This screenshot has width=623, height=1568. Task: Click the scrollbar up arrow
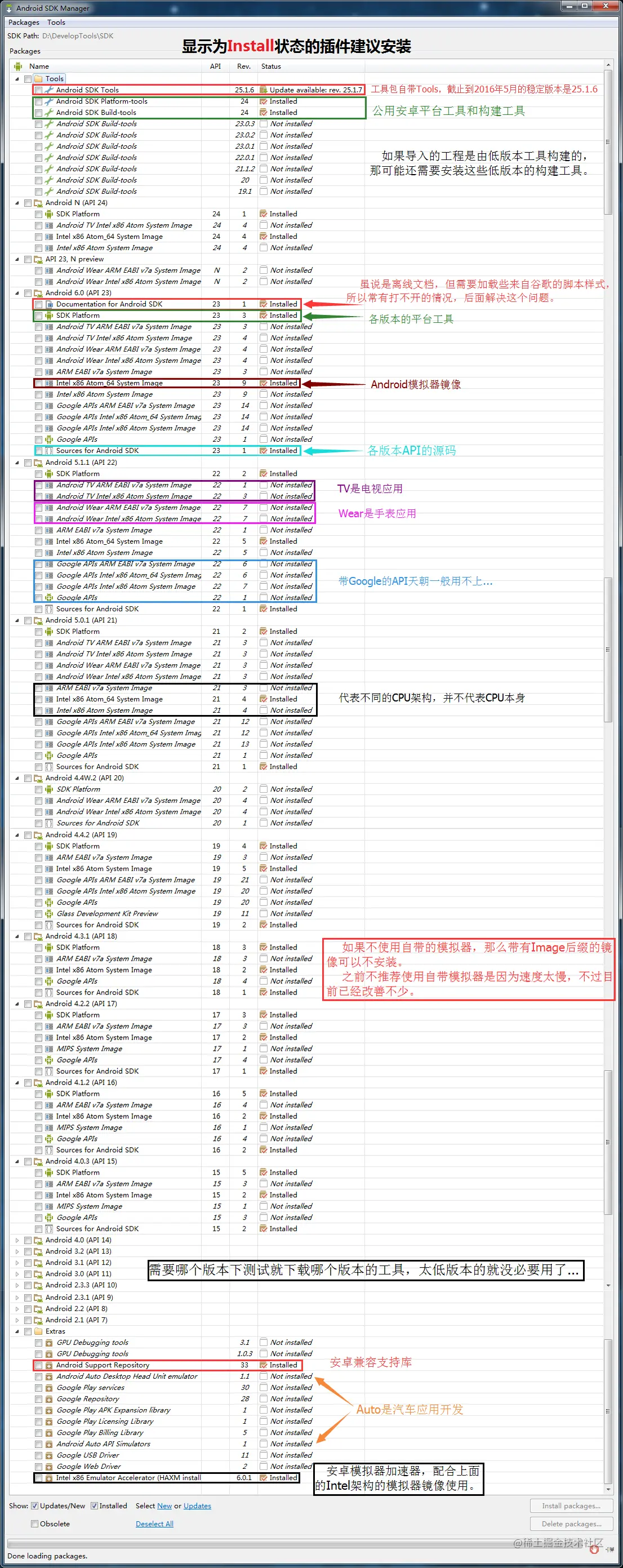(608, 64)
